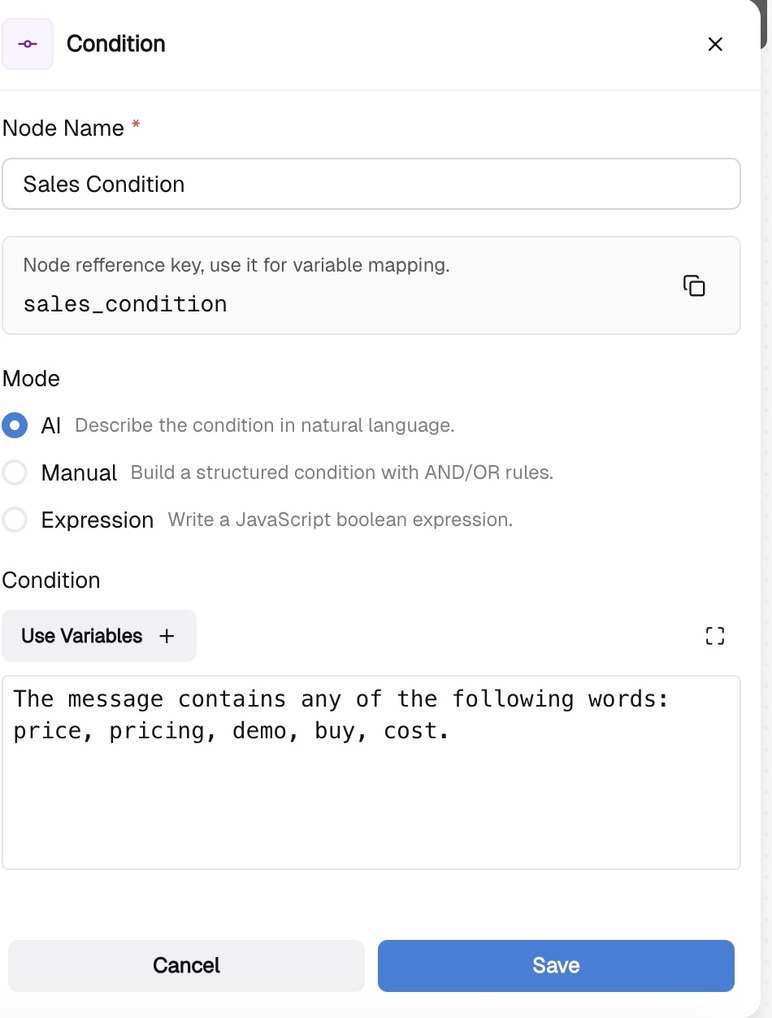Click the 'Describe the condition in natural language' text
The height and width of the screenshot is (1018, 772).
click(264, 425)
